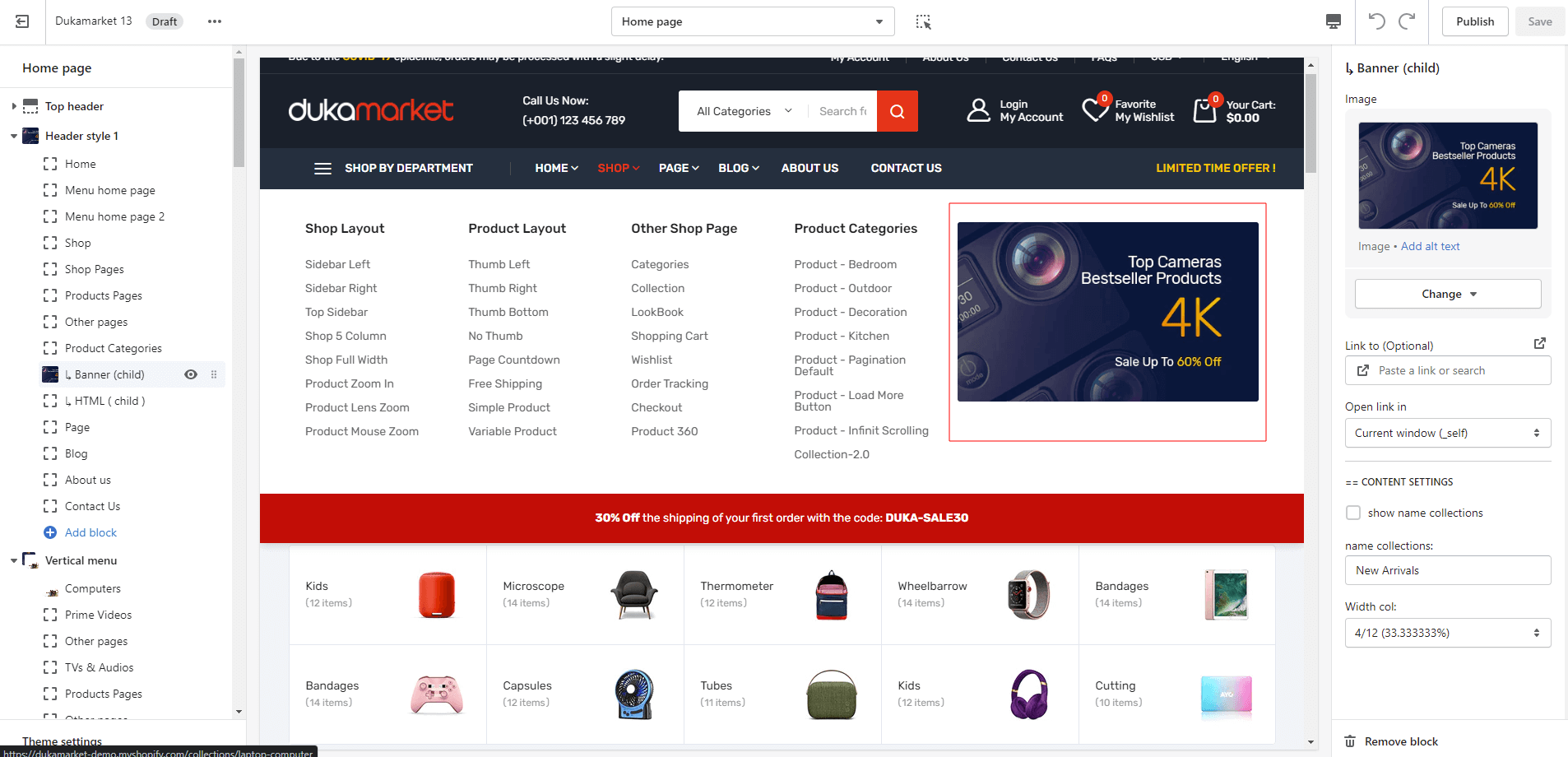
Task: Enable show name collections checkbox
Action: pyautogui.click(x=1353, y=513)
